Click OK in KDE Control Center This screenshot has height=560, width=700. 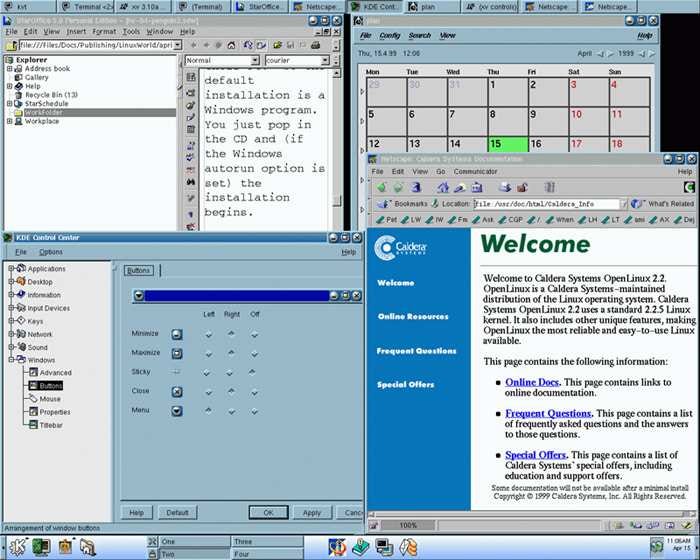coord(268,512)
